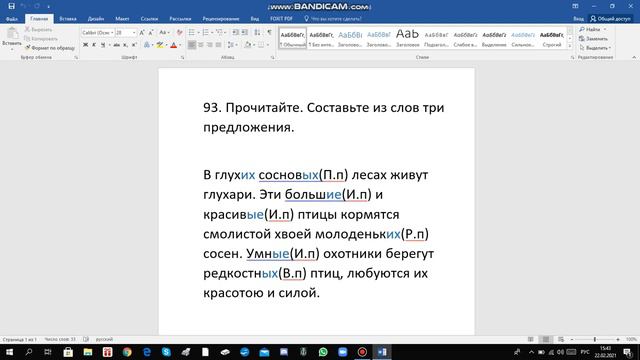Click Копировать in clipboard group
640x360 pixels.
click(41, 39)
